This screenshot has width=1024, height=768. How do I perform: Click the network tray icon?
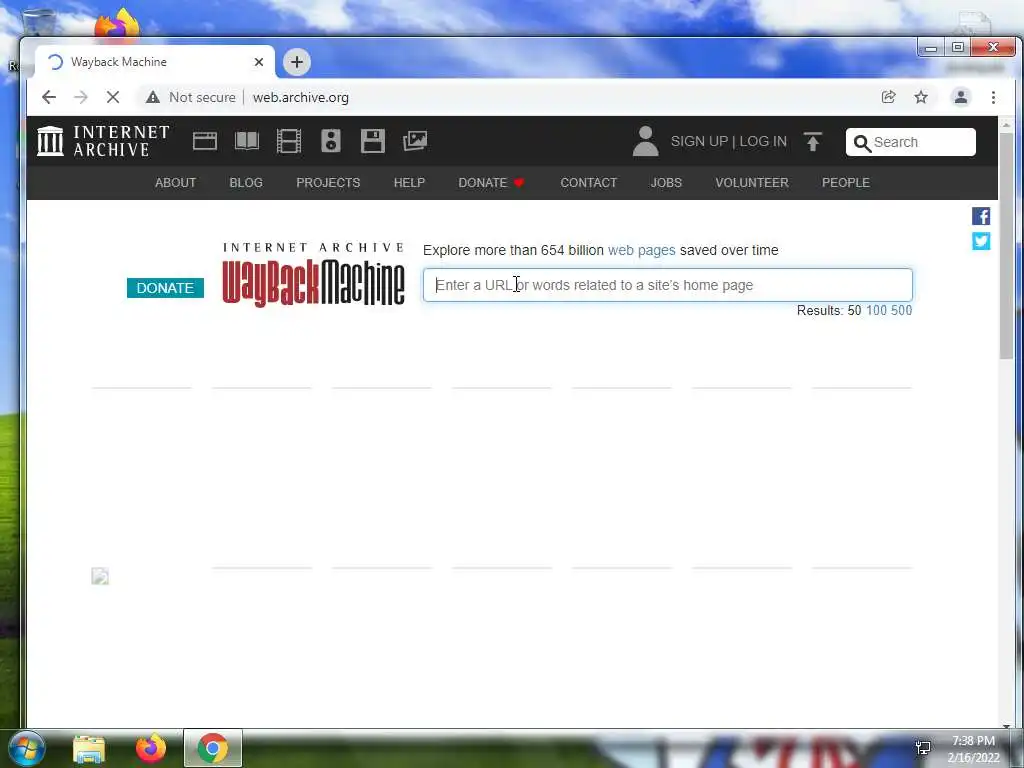(923, 748)
